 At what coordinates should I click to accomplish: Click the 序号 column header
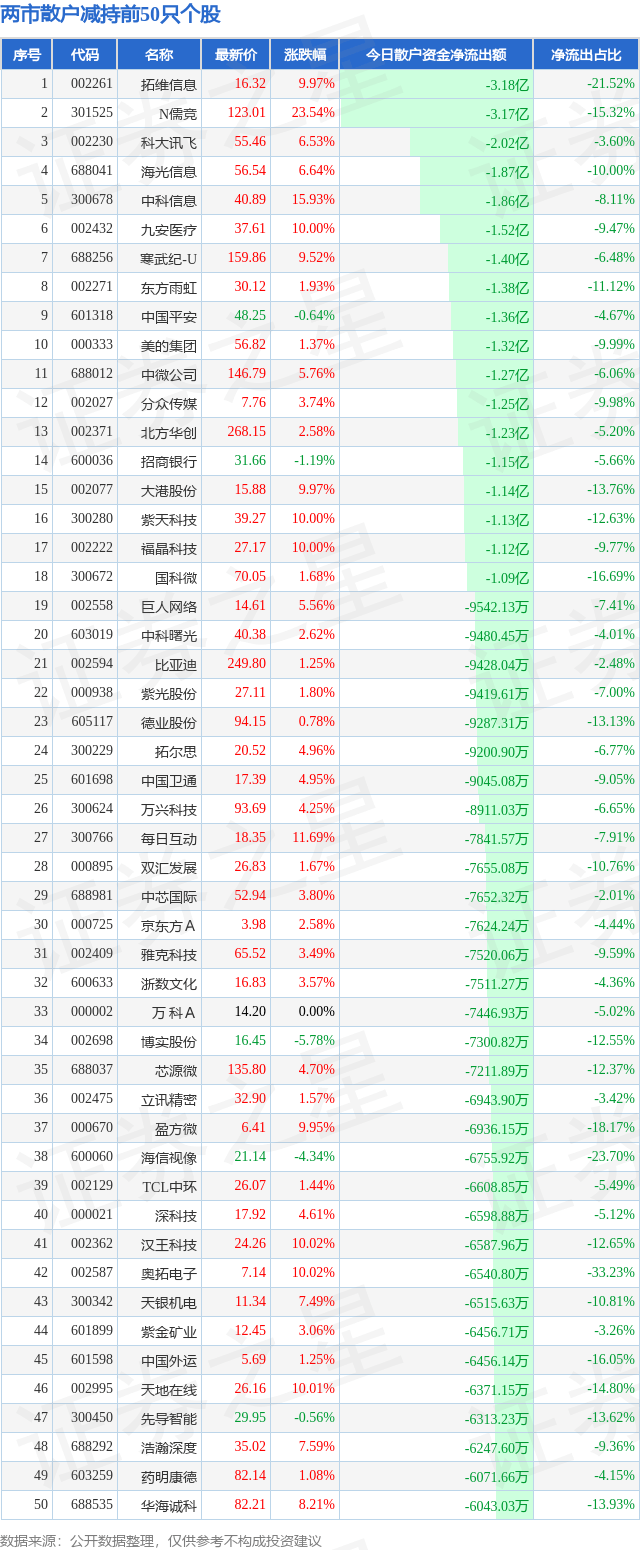pyautogui.click(x=27, y=55)
